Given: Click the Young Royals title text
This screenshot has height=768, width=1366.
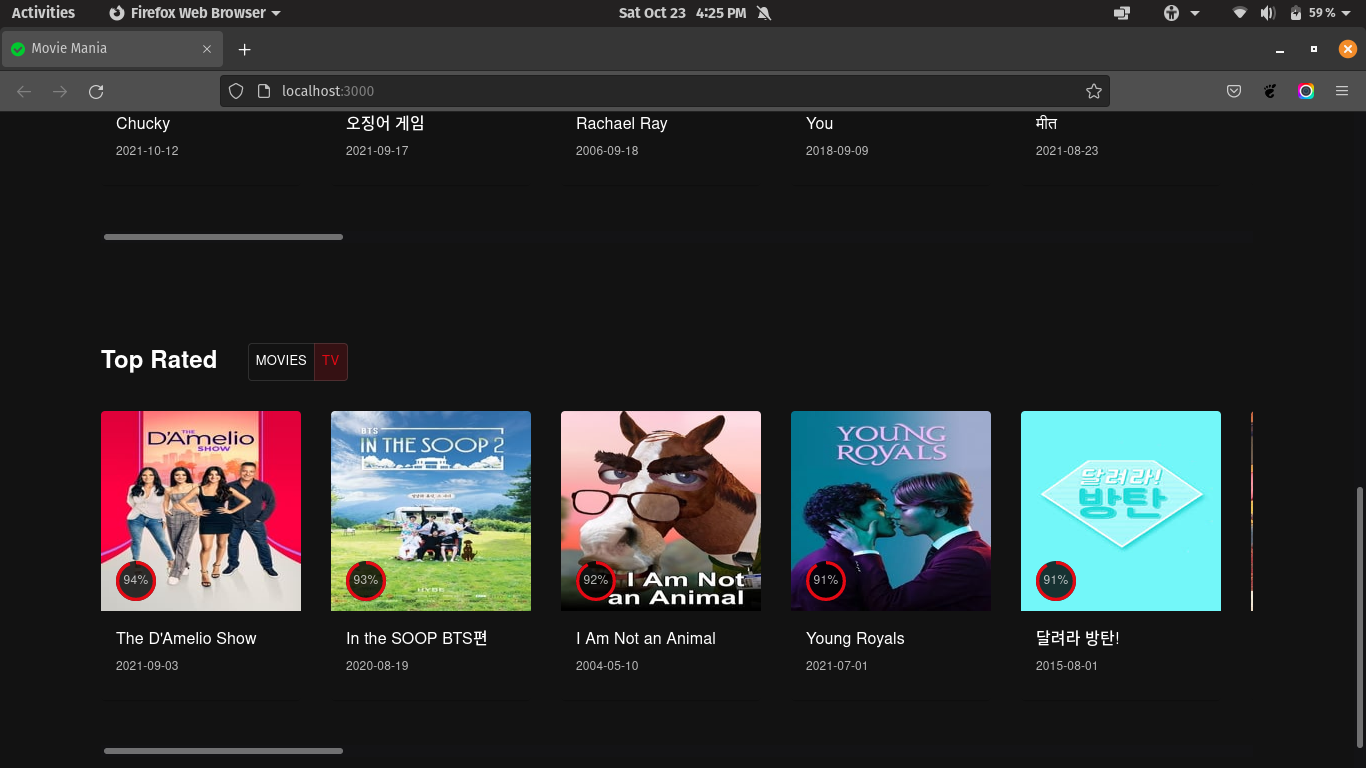Looking at the screenshot, I should point(855,638).
